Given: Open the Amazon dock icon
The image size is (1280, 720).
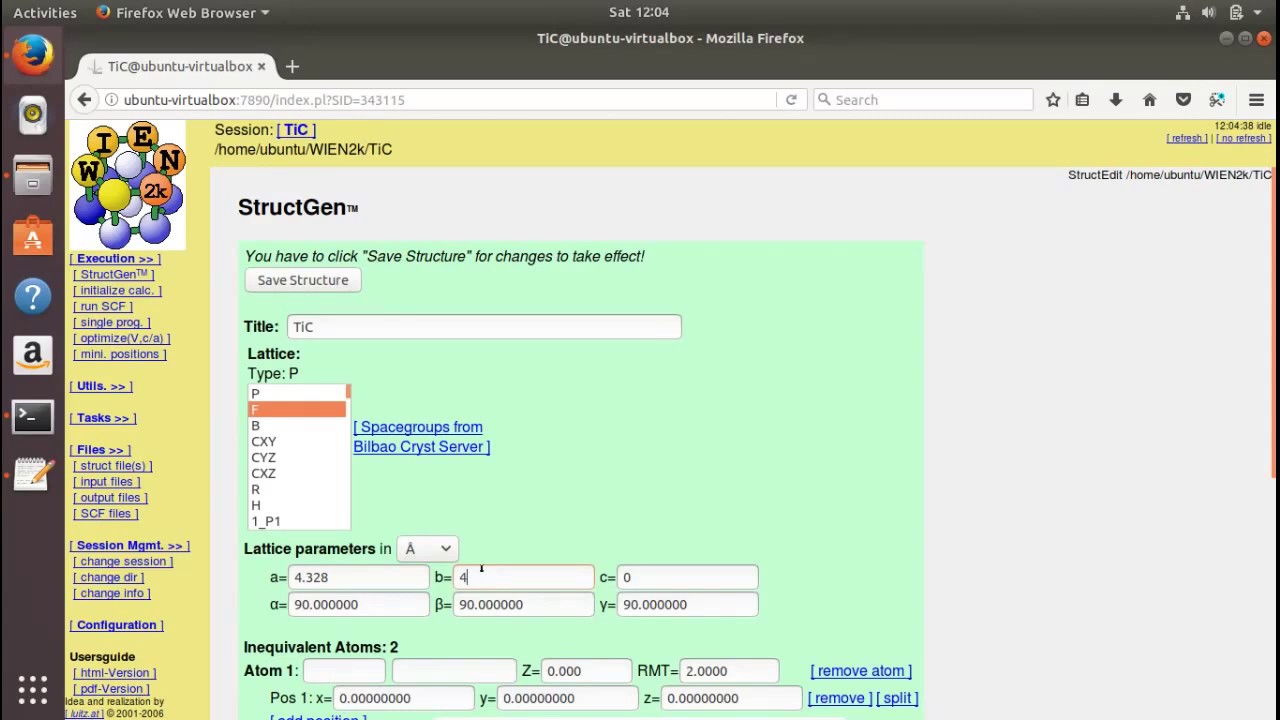Looking at the screenshot, I should [33, 355].
